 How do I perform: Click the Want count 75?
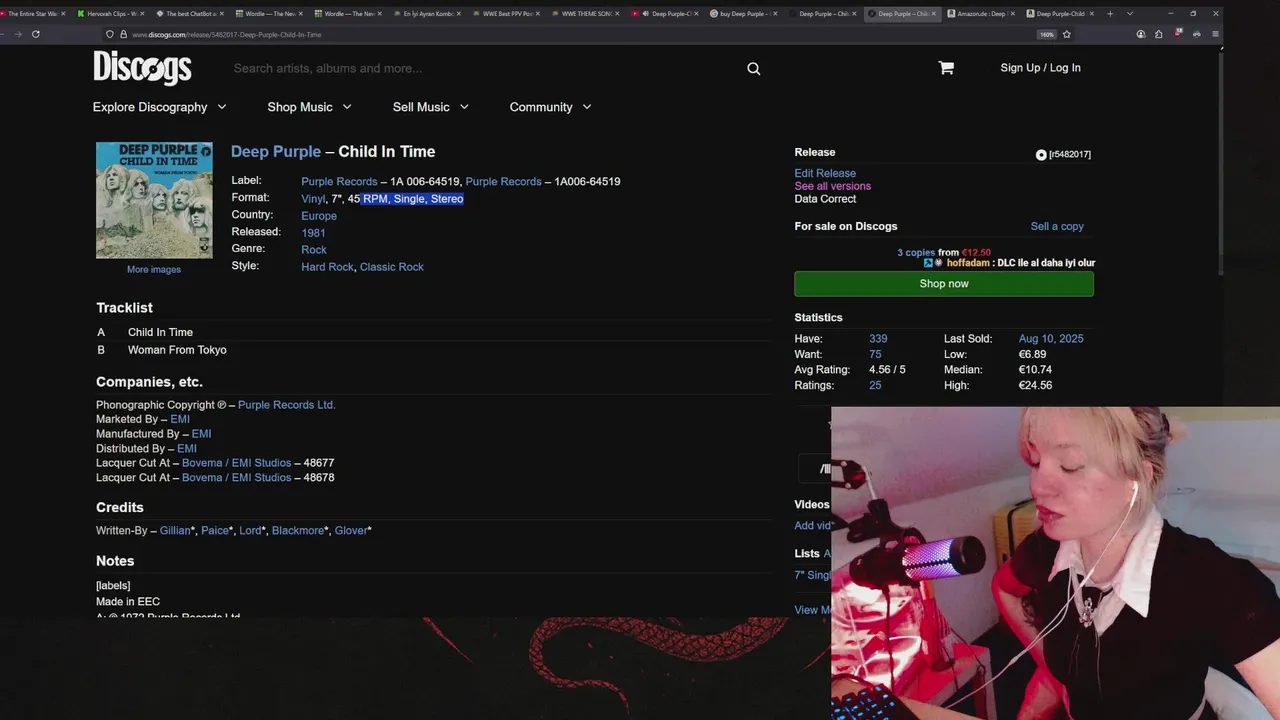pos(875,354)
